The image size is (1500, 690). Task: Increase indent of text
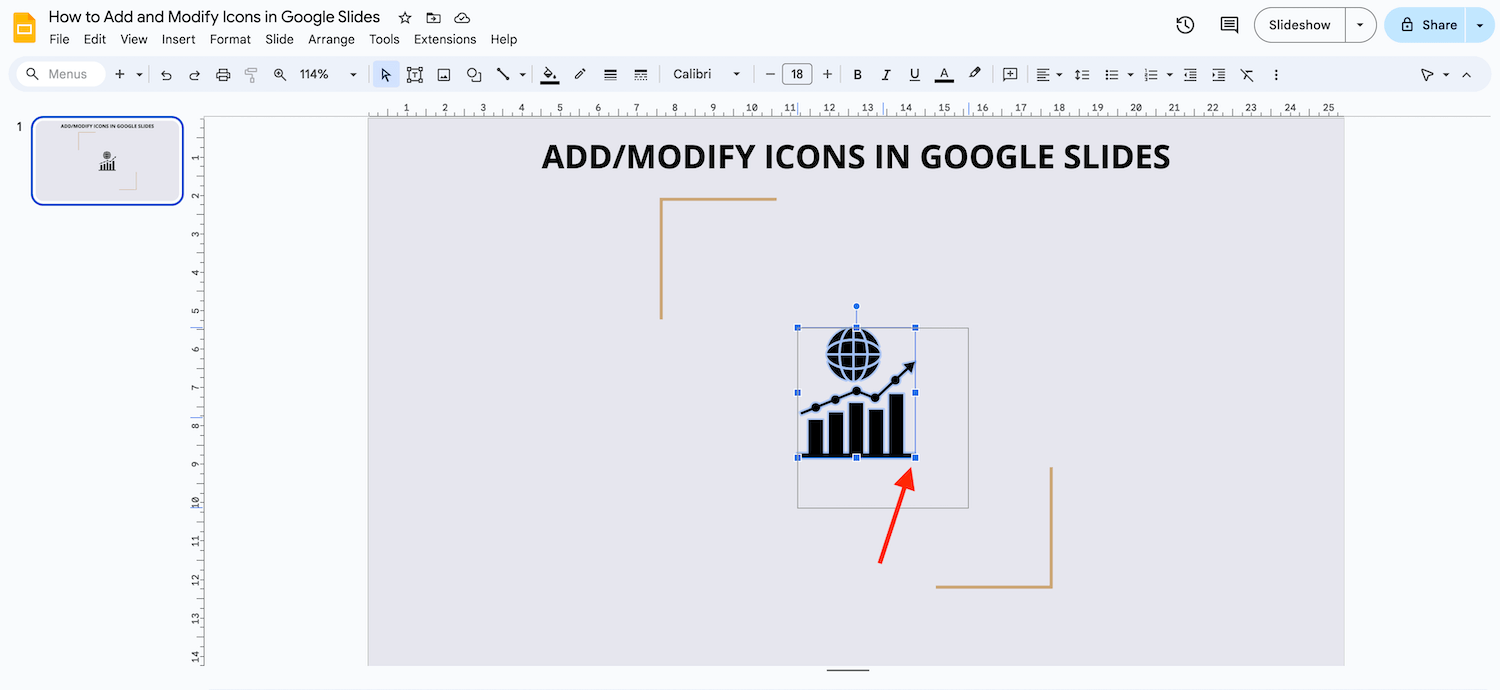click(1218, 75)
